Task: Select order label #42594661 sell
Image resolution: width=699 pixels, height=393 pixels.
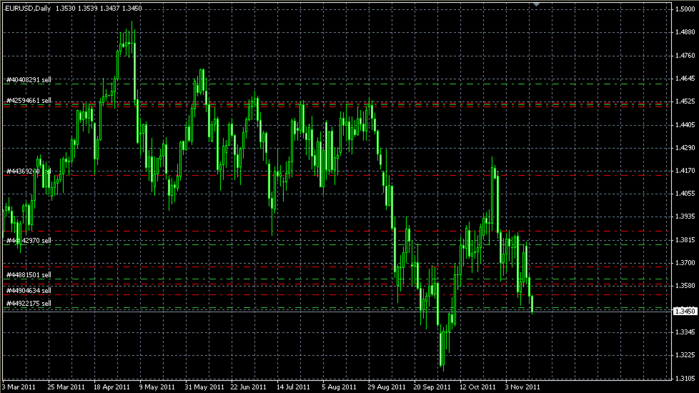Action: click(x=29, y=101)
